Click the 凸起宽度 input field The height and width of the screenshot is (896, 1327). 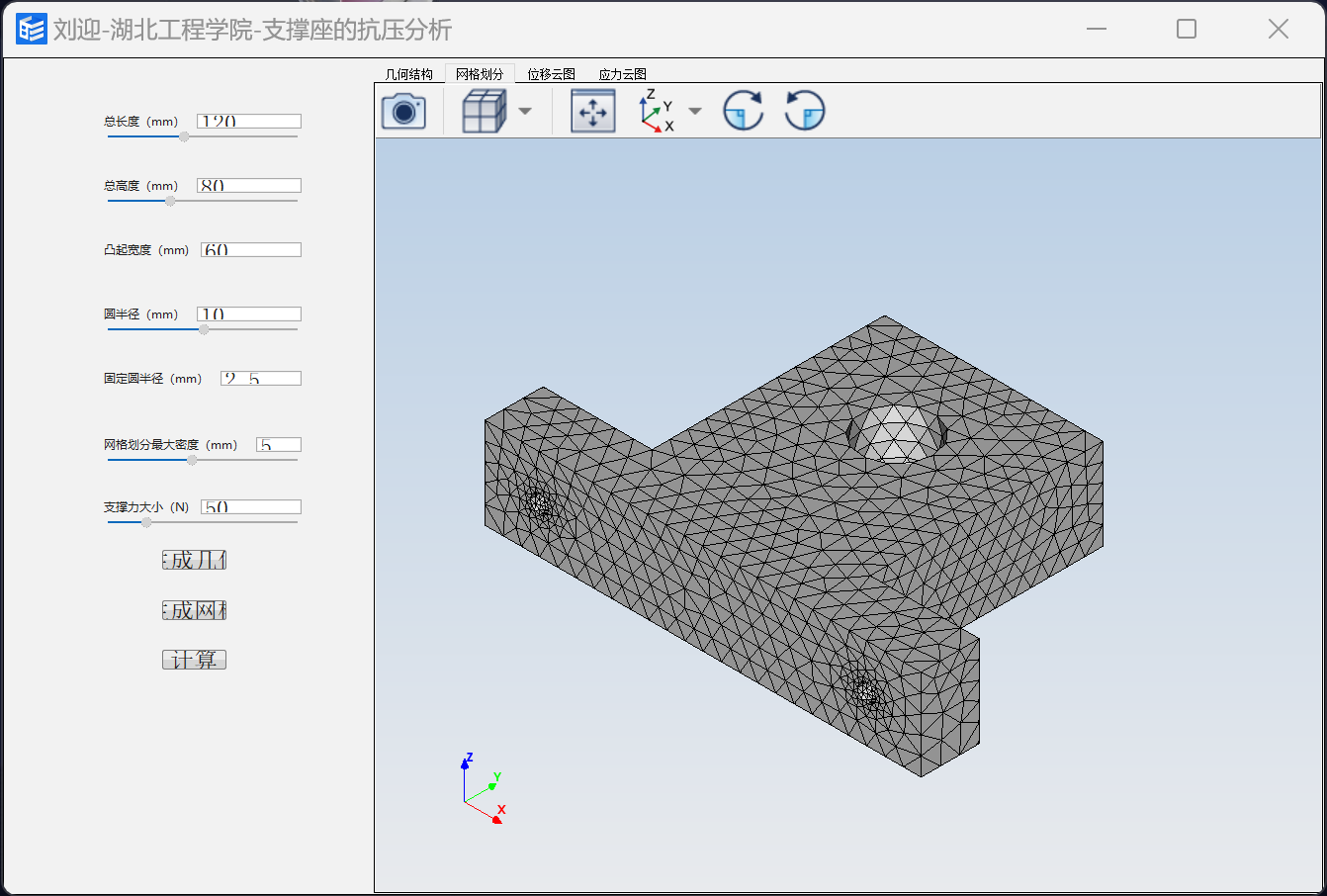point(251,249)
